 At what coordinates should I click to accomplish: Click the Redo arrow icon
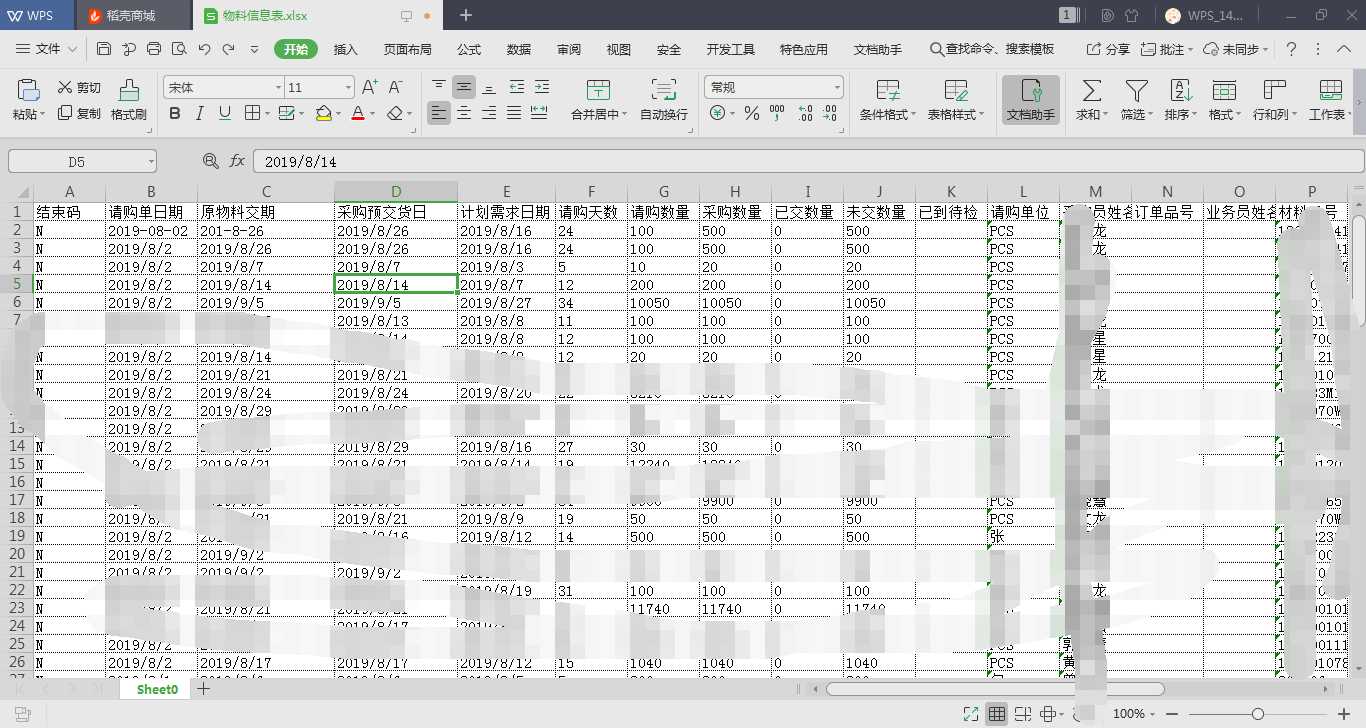pyautogui.click(x=229, y=49)
